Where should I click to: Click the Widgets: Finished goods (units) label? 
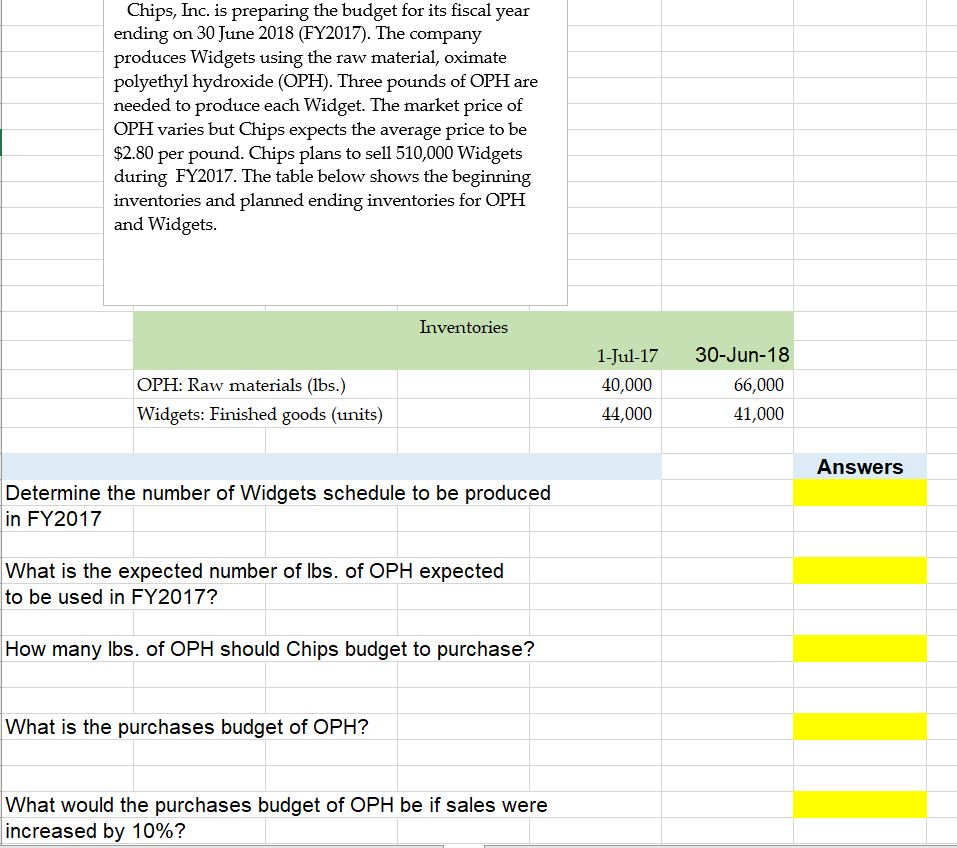[259, 414]
